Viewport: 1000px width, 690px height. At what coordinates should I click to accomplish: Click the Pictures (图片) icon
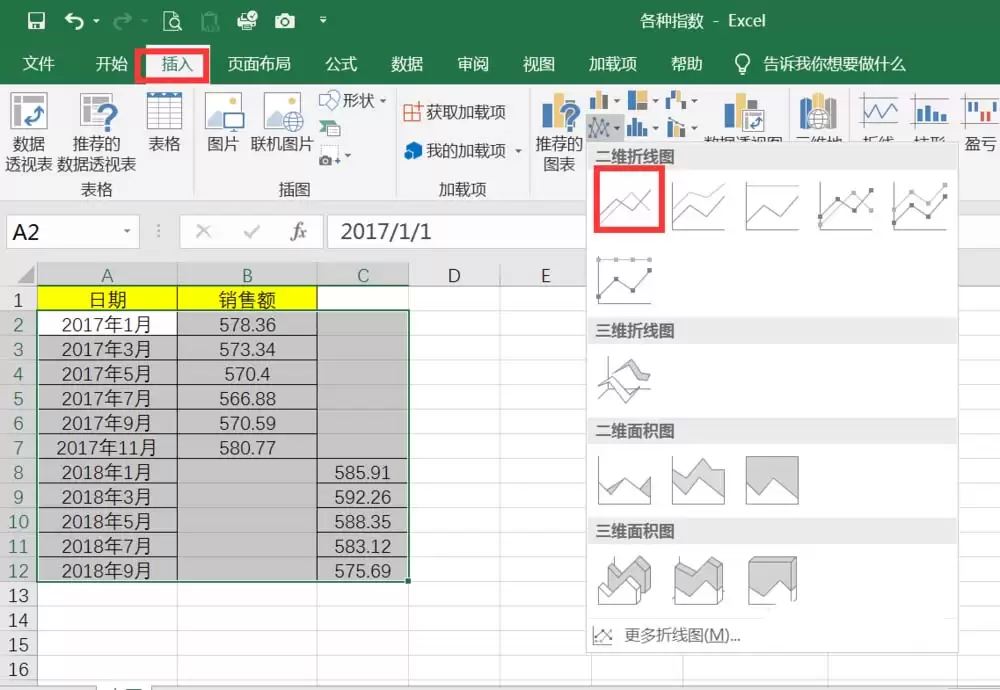coord(223,122)
